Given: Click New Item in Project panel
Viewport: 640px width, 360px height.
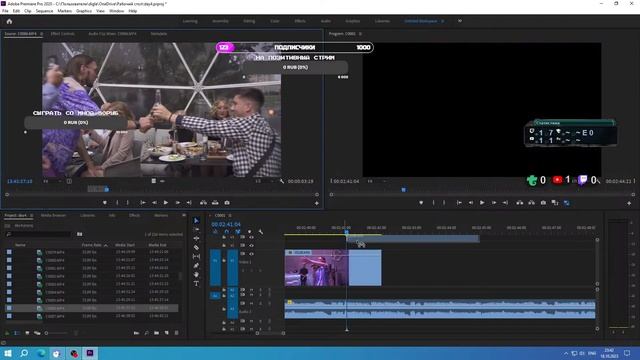Looking at the screenshot, I should click(x=167, y=333).
